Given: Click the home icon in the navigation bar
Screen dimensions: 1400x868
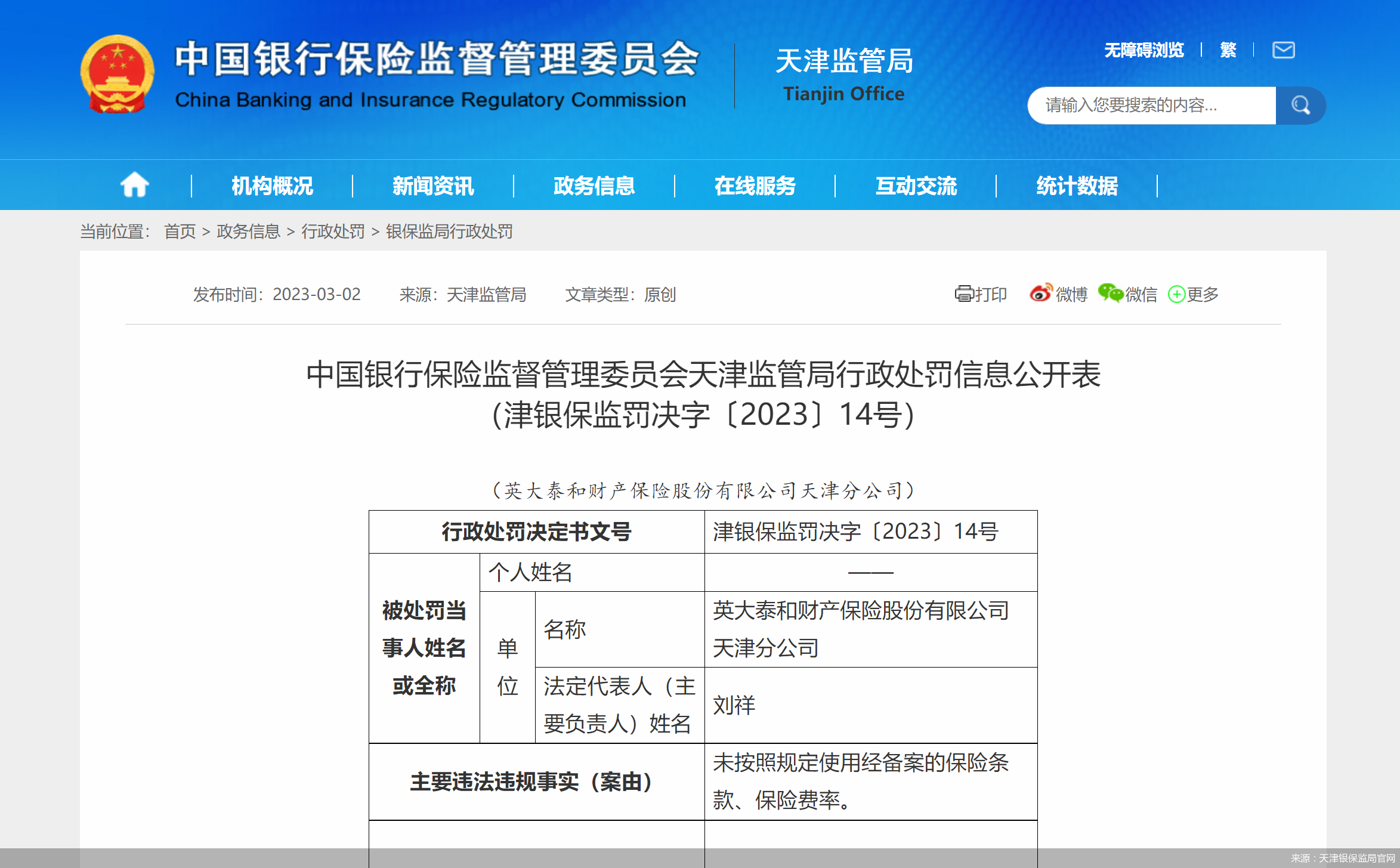Looking at the screenshot, I should tap(135, 185).
